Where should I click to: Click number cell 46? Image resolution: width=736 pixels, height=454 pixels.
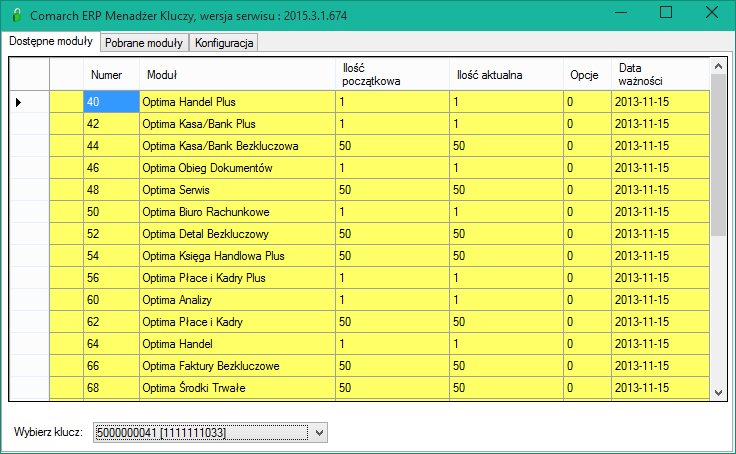click(112, 168)
